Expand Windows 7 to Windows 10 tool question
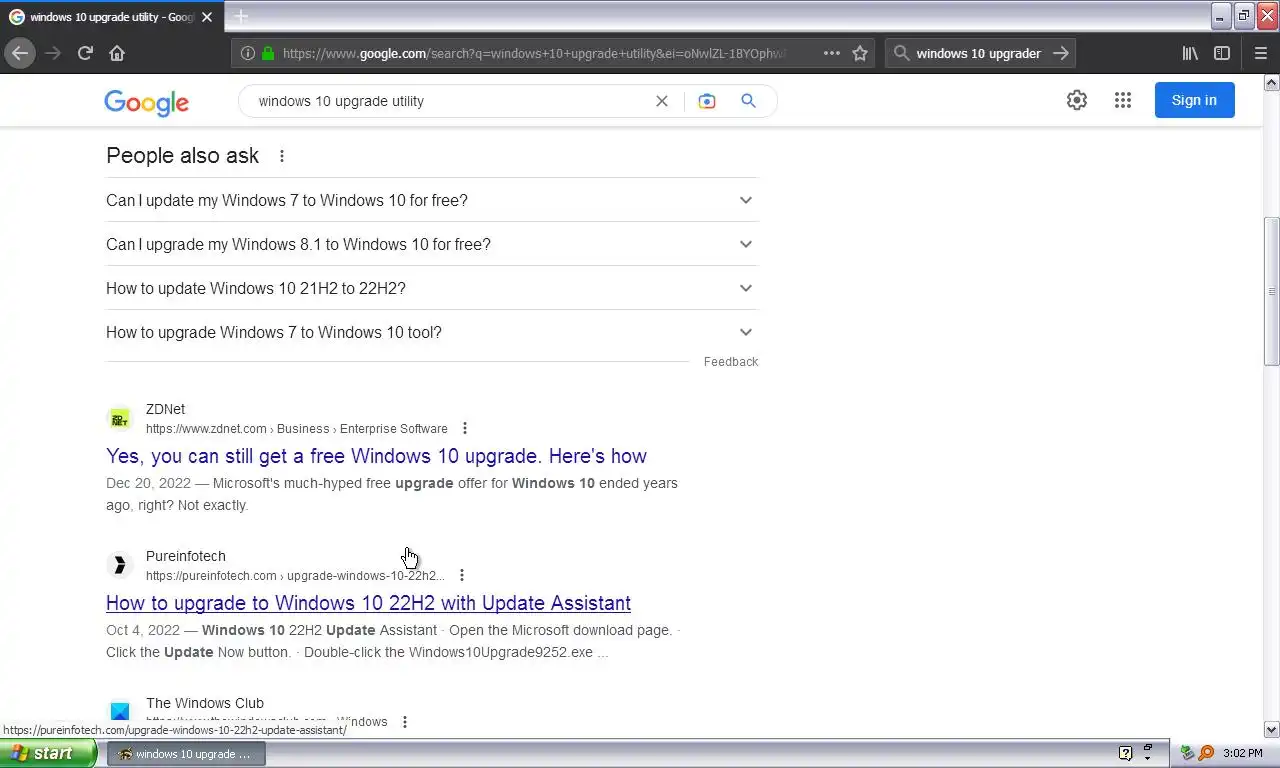The image size is (1280, 768). [x=432, y=332]
